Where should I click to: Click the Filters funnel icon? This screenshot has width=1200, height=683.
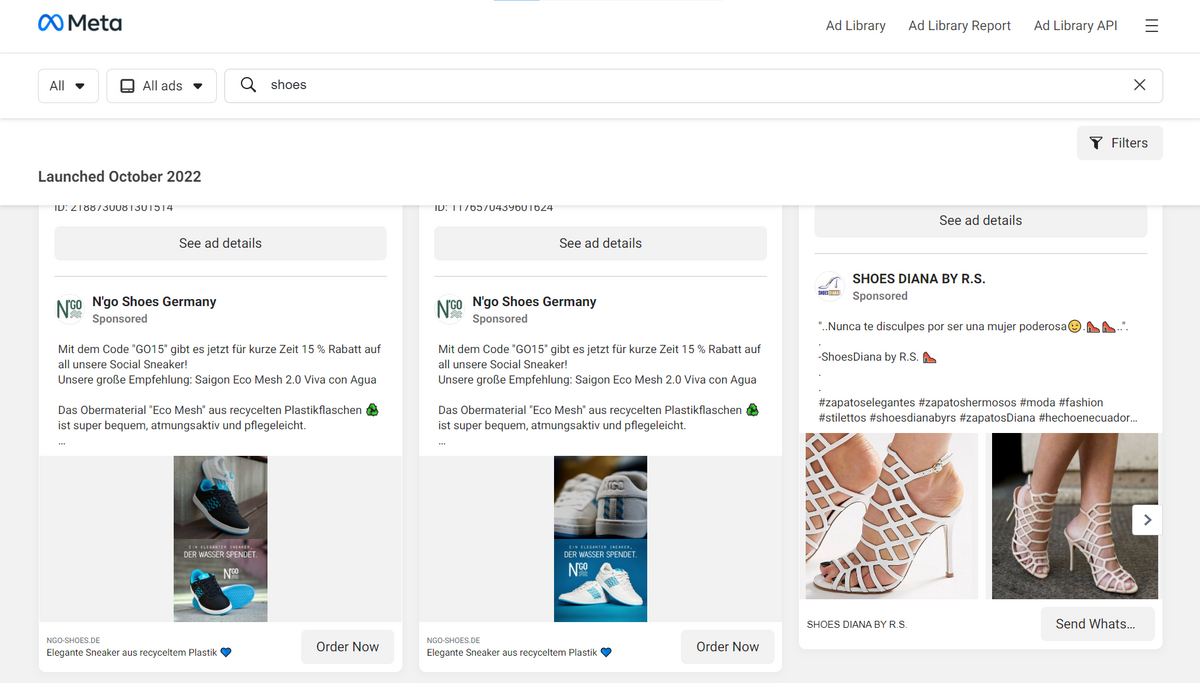click(1097, 142)
